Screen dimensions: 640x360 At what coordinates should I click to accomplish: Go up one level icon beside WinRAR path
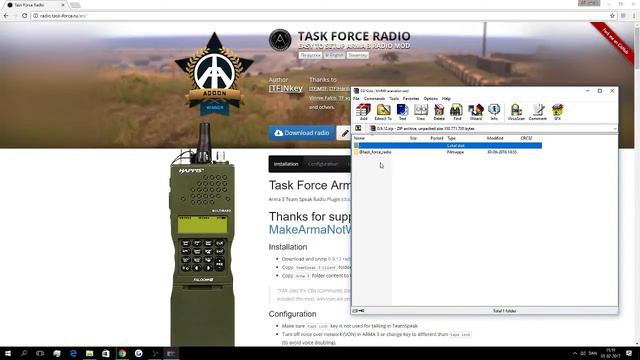coord(358,128)
